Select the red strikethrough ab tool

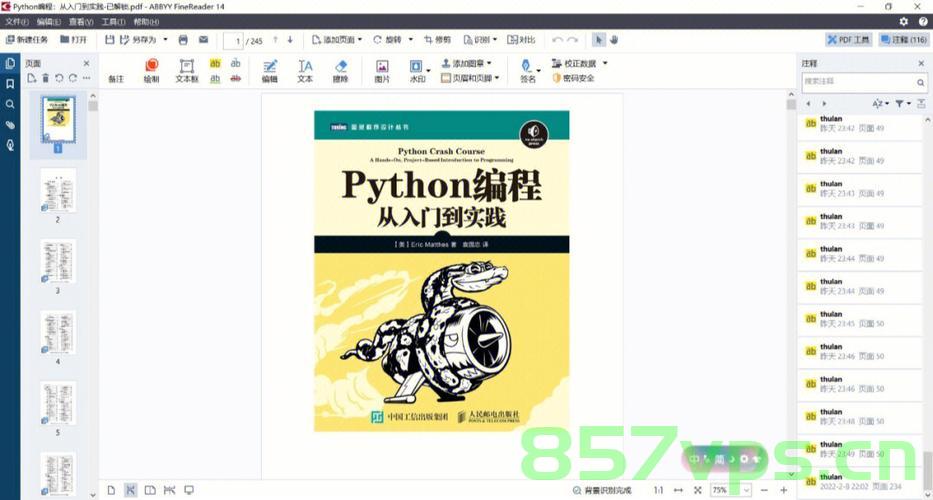tap(236, 79)
